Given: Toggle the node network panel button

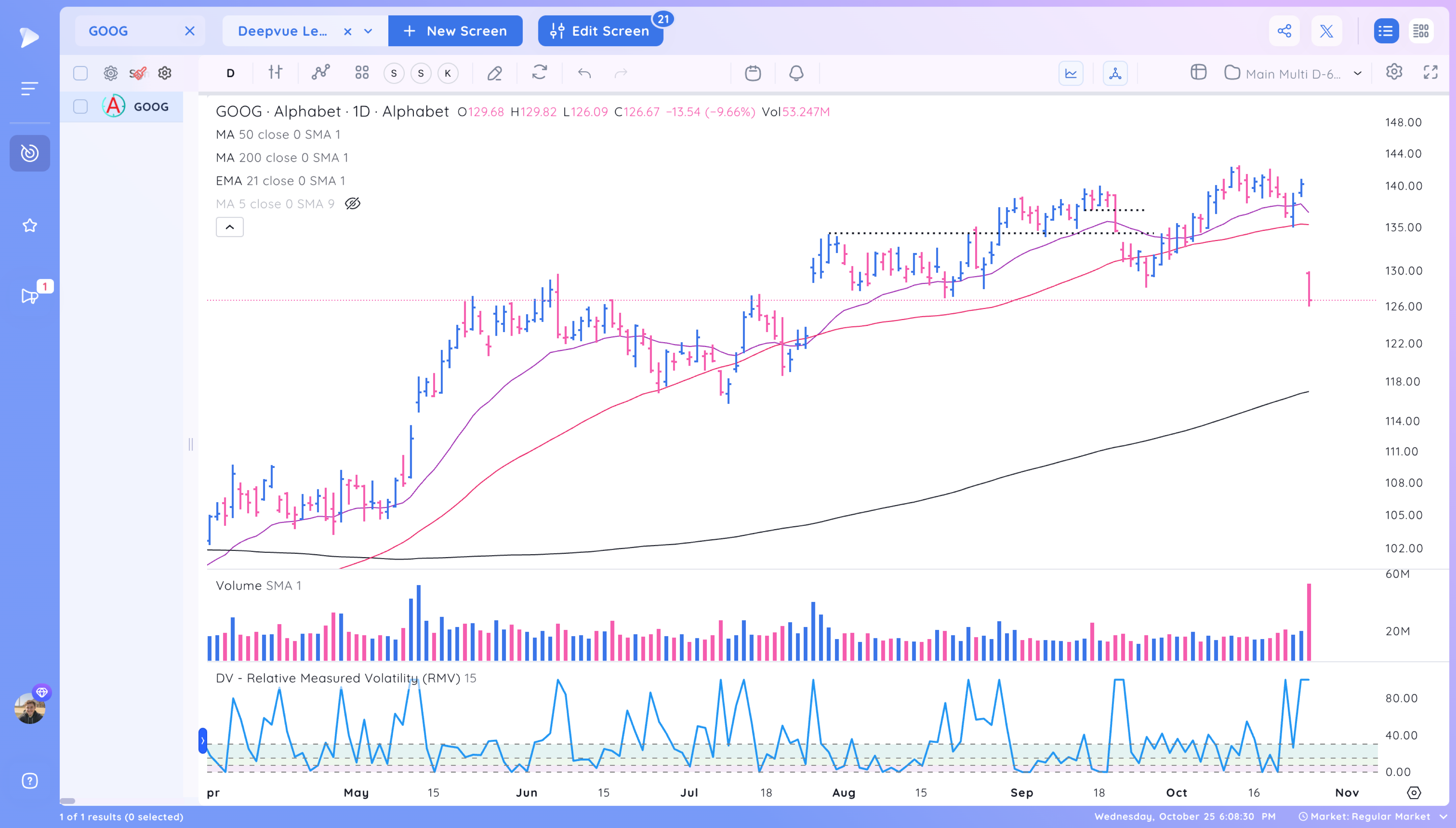Looking at the screenshot, I should (x=1115, y=73).
